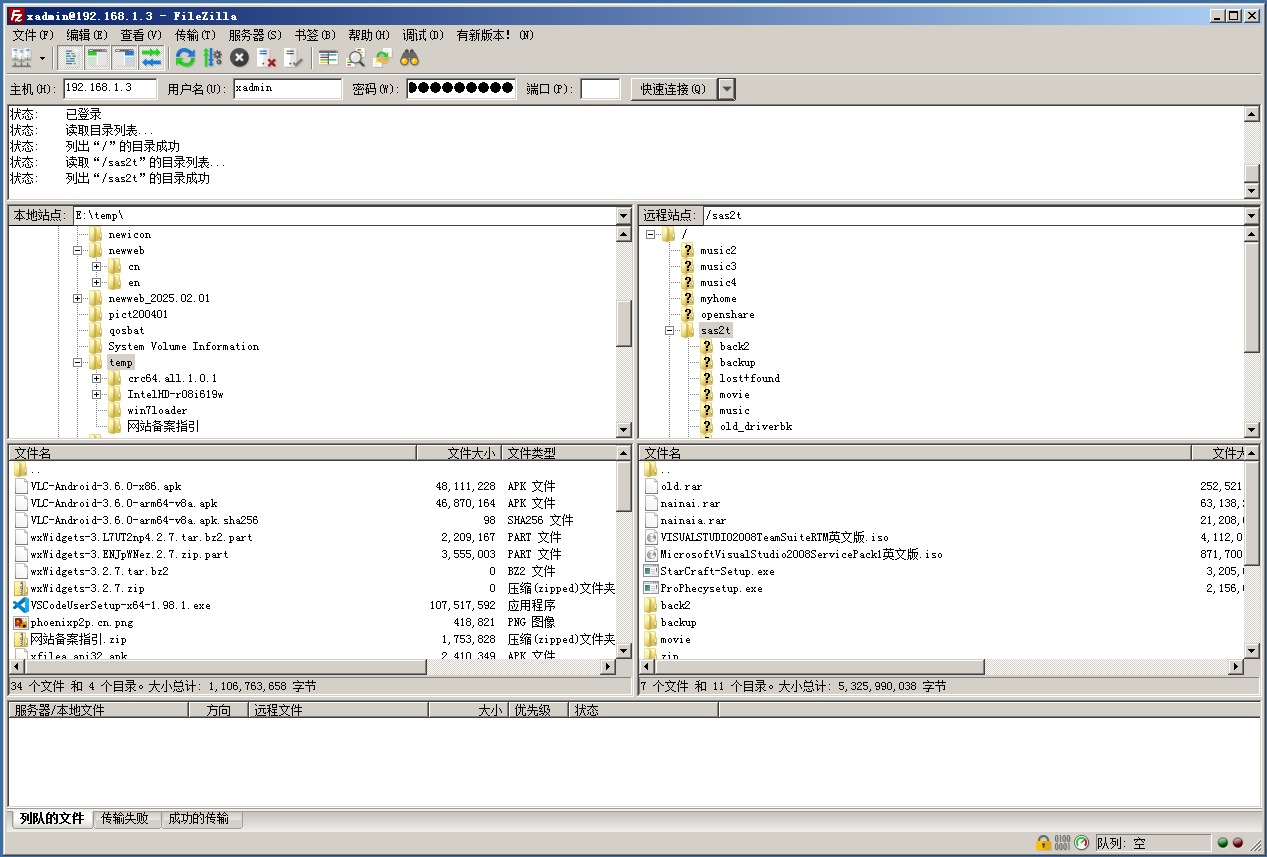The width and height of the screenshot is (1267, 857).
Task: Toggle the transfer queue display button
Action: click(x=152, y=58)
